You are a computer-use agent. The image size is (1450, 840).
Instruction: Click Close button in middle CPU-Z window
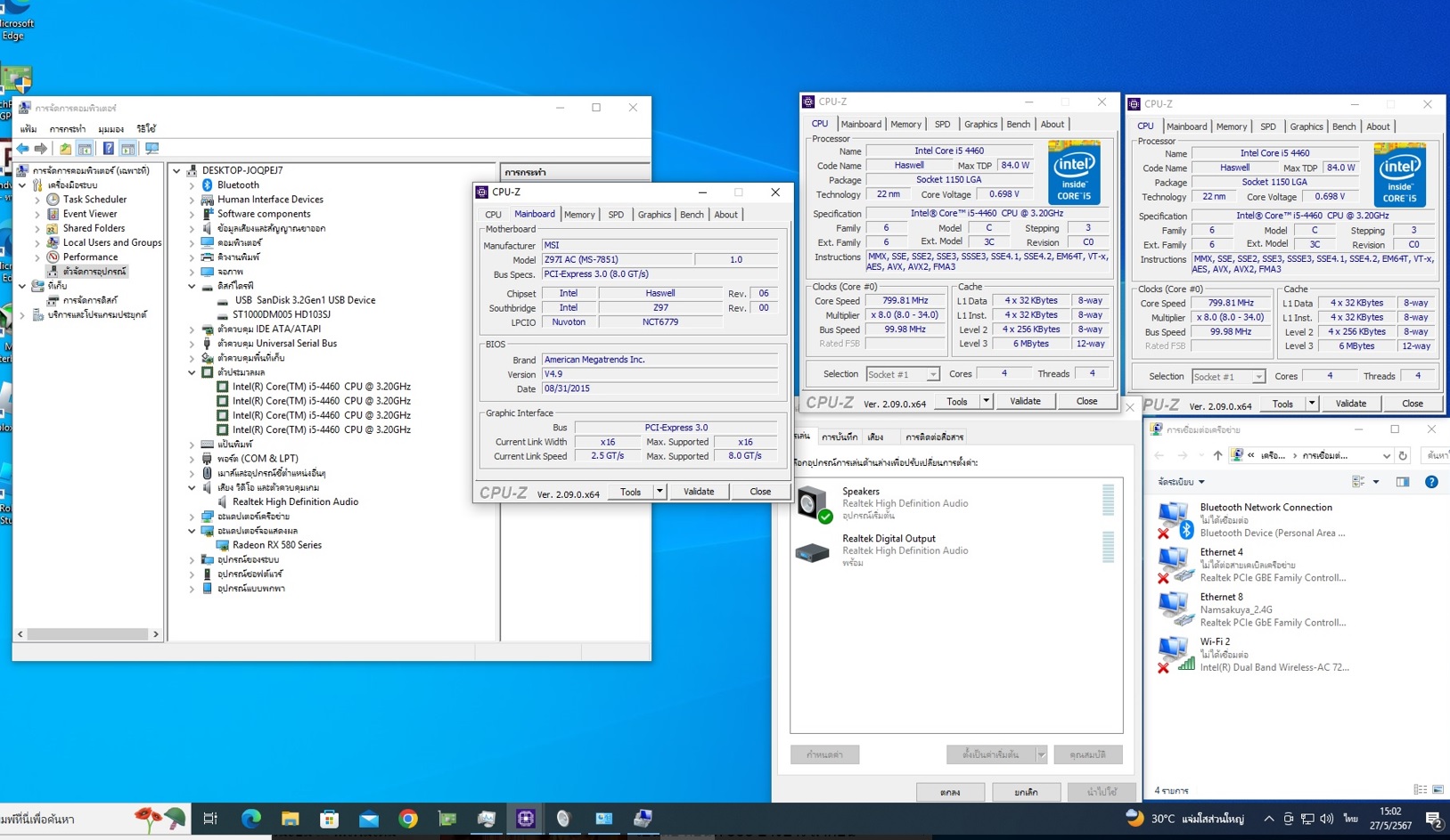(x=1086, y=402)
